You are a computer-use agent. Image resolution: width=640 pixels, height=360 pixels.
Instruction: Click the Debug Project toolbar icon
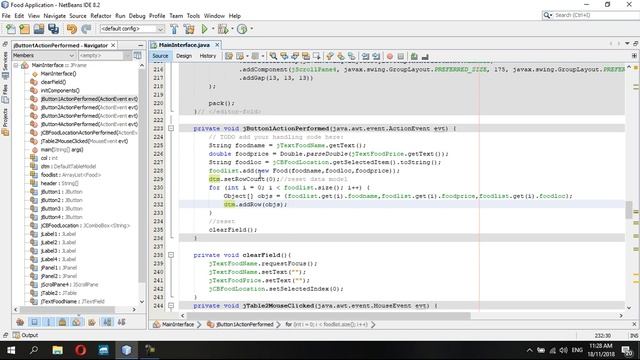222,29
